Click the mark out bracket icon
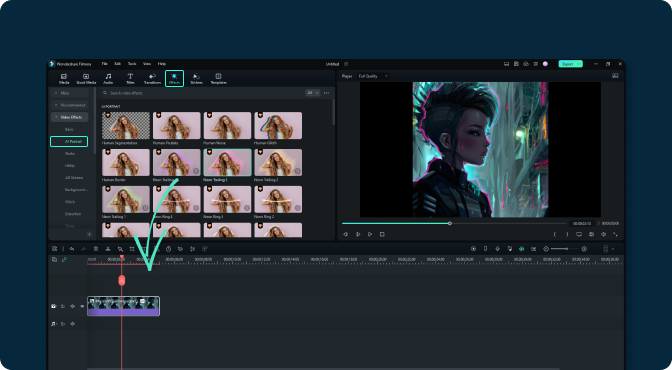The height and width of the screenshot is (370, 672). click(x=567, y=235)
